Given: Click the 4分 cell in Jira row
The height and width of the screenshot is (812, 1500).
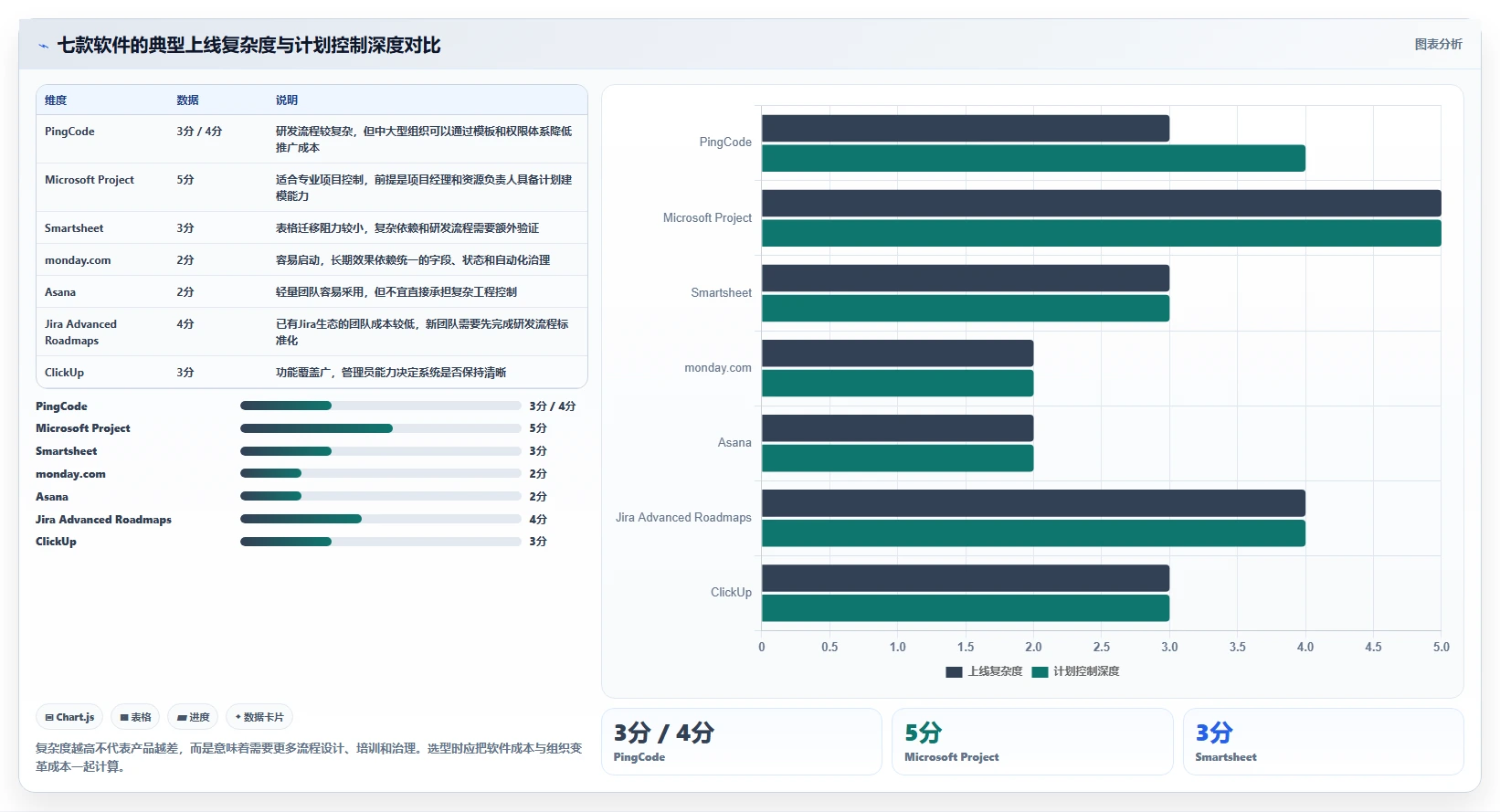Looking at the screenshot, I should coord(185,324).
